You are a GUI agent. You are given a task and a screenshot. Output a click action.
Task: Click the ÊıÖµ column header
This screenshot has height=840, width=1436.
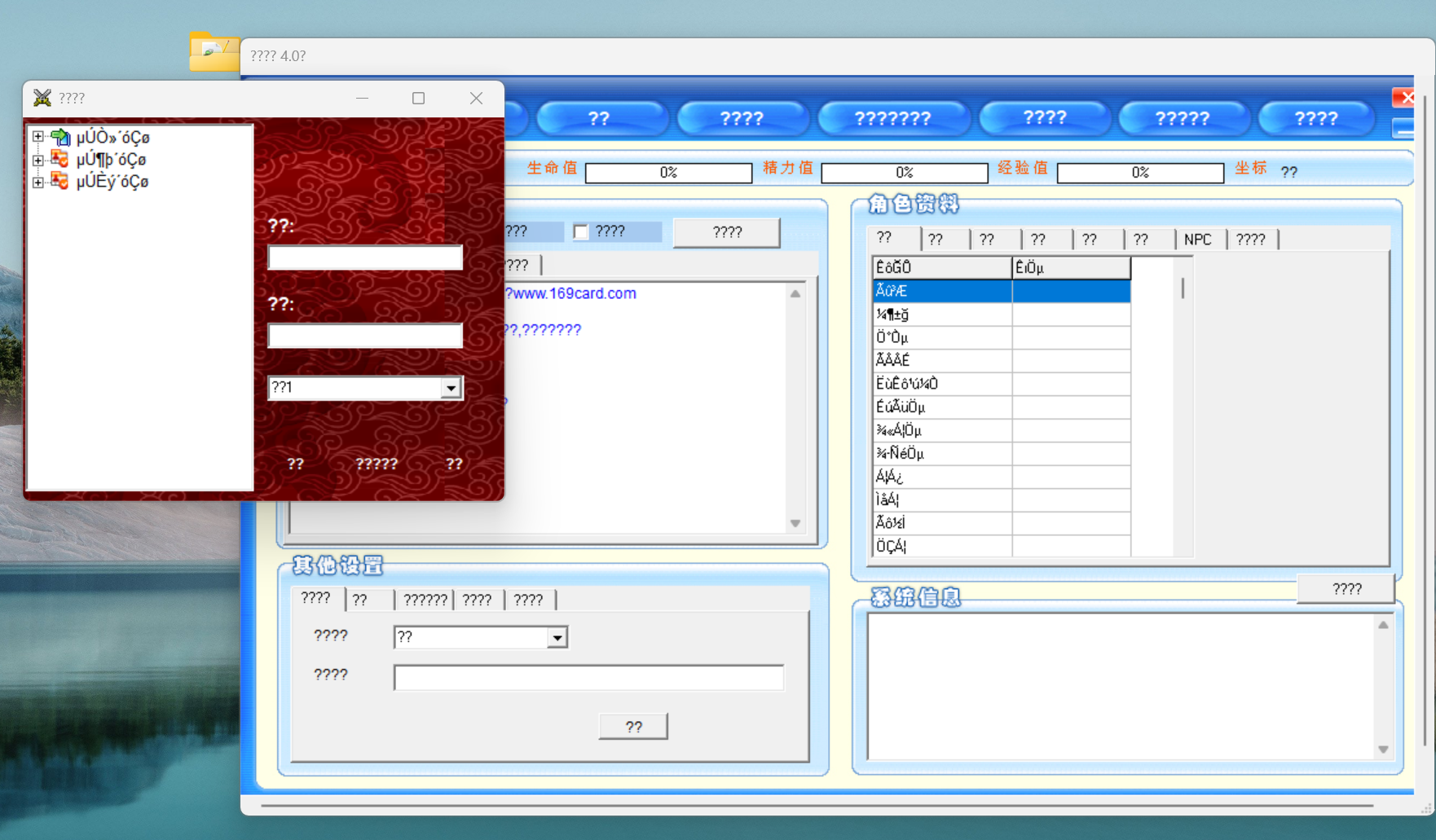click(x=1071, y=267)
